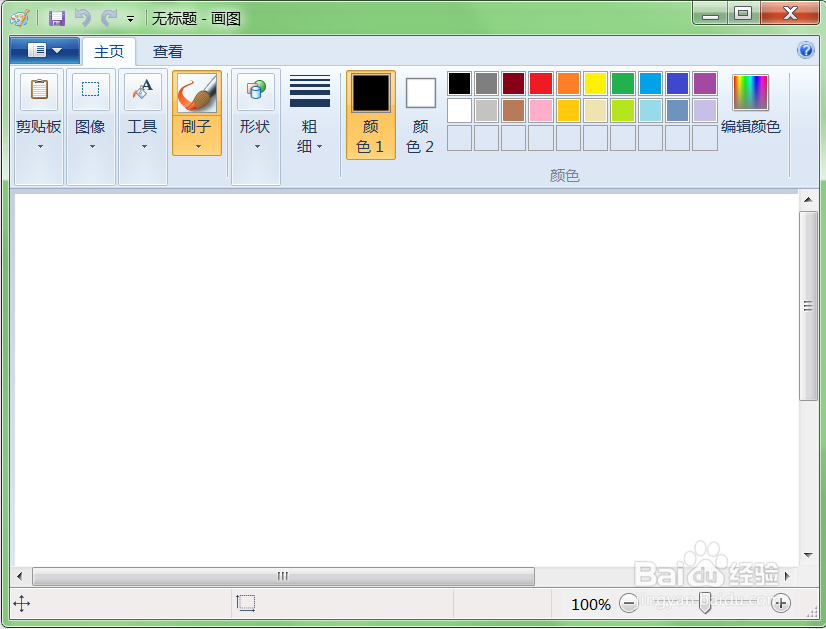This screenshot has height=629, width=826.
Task: Open Paint help question mark icon
Action: pos(805,50)
